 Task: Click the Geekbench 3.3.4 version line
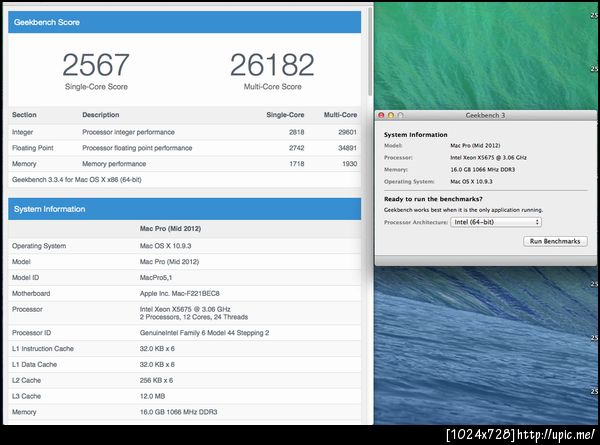pyautogui.click(x=77, y=180)
